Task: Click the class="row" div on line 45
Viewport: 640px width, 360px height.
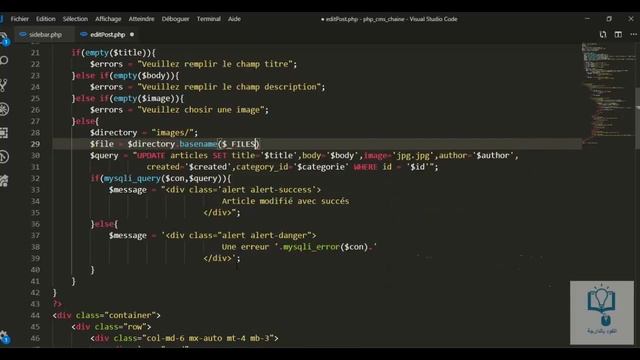Action: tap(111, 327)
